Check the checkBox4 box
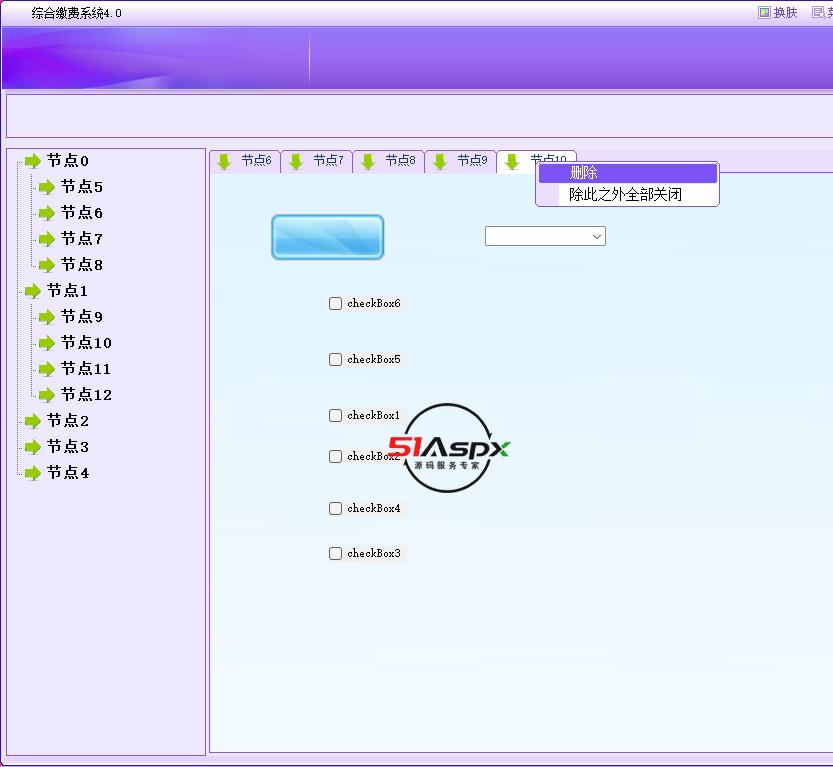The height and width of the screenshot is (767, 833). click(x=335, y=508)
